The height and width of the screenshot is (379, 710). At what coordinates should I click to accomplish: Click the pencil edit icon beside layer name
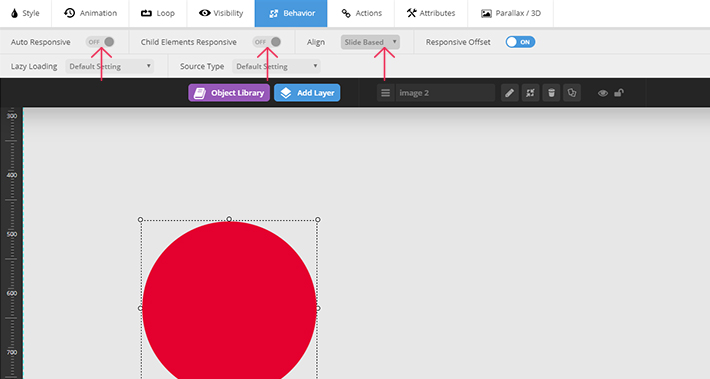tap(509, 93)
